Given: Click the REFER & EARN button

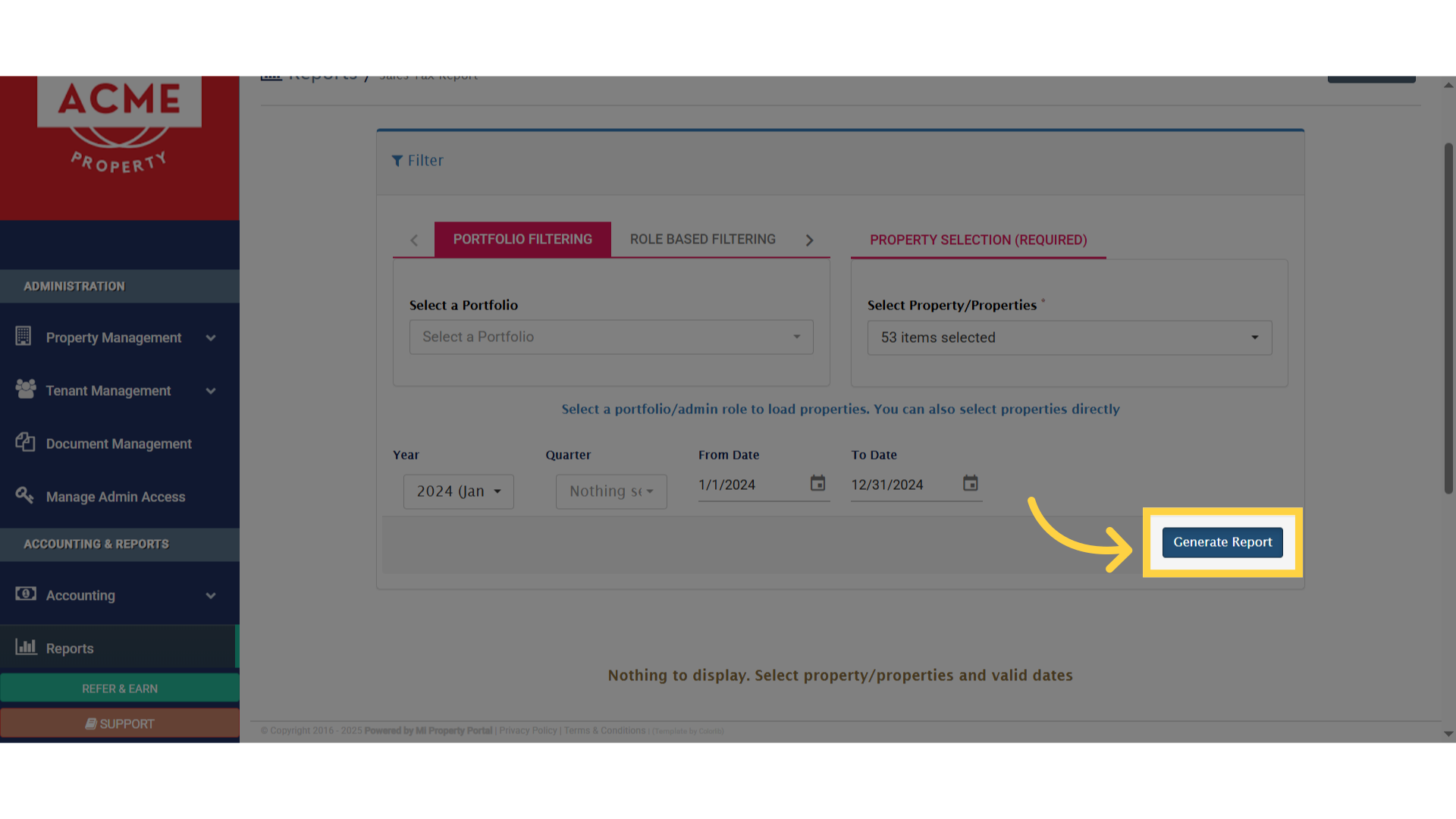Looking at the screenshot, I should [120, 689].
